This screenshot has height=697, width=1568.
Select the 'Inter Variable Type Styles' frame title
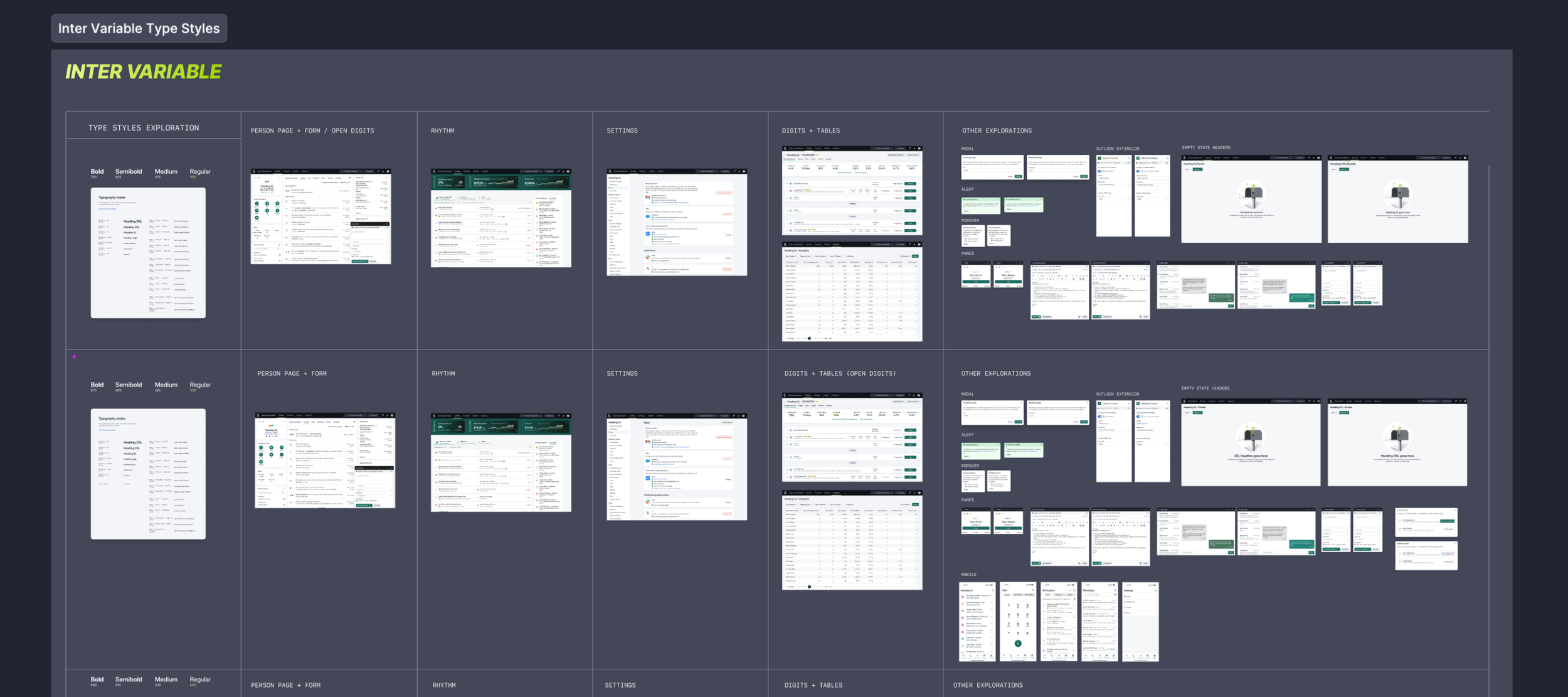pos(139,28)
